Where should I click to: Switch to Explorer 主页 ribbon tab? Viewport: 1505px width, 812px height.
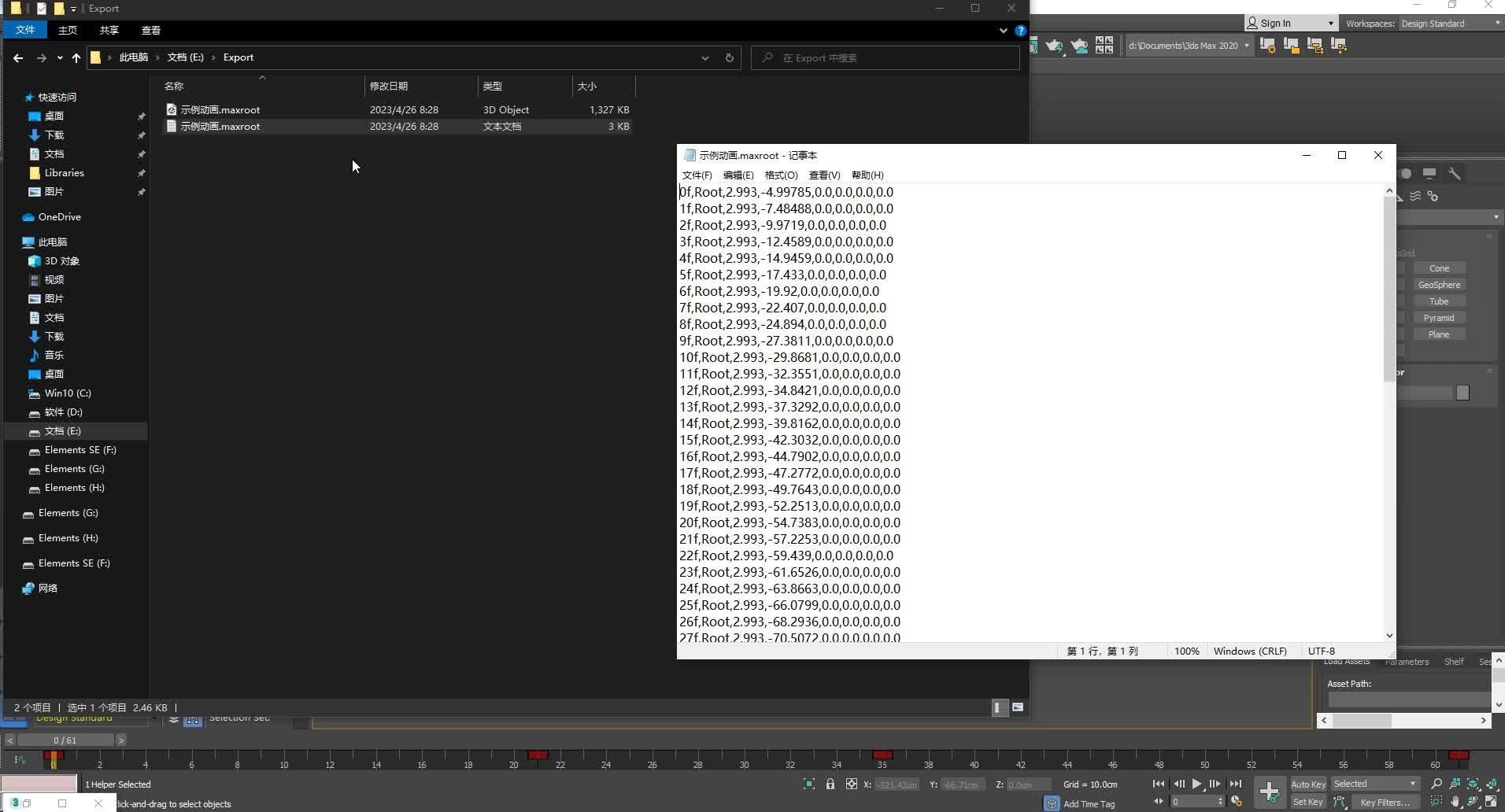coord(68,30)
